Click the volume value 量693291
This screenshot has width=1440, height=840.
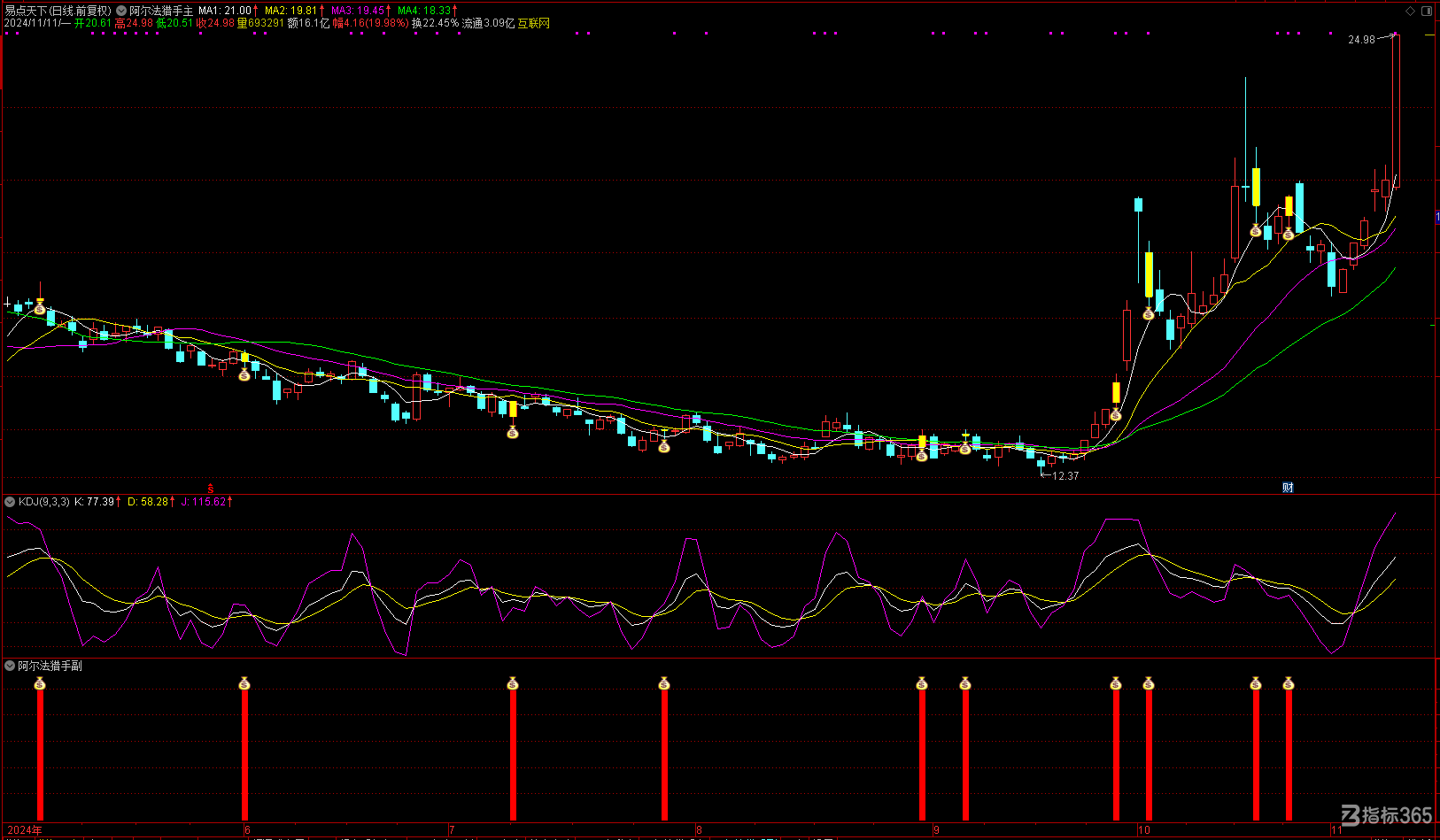(261, 23)
